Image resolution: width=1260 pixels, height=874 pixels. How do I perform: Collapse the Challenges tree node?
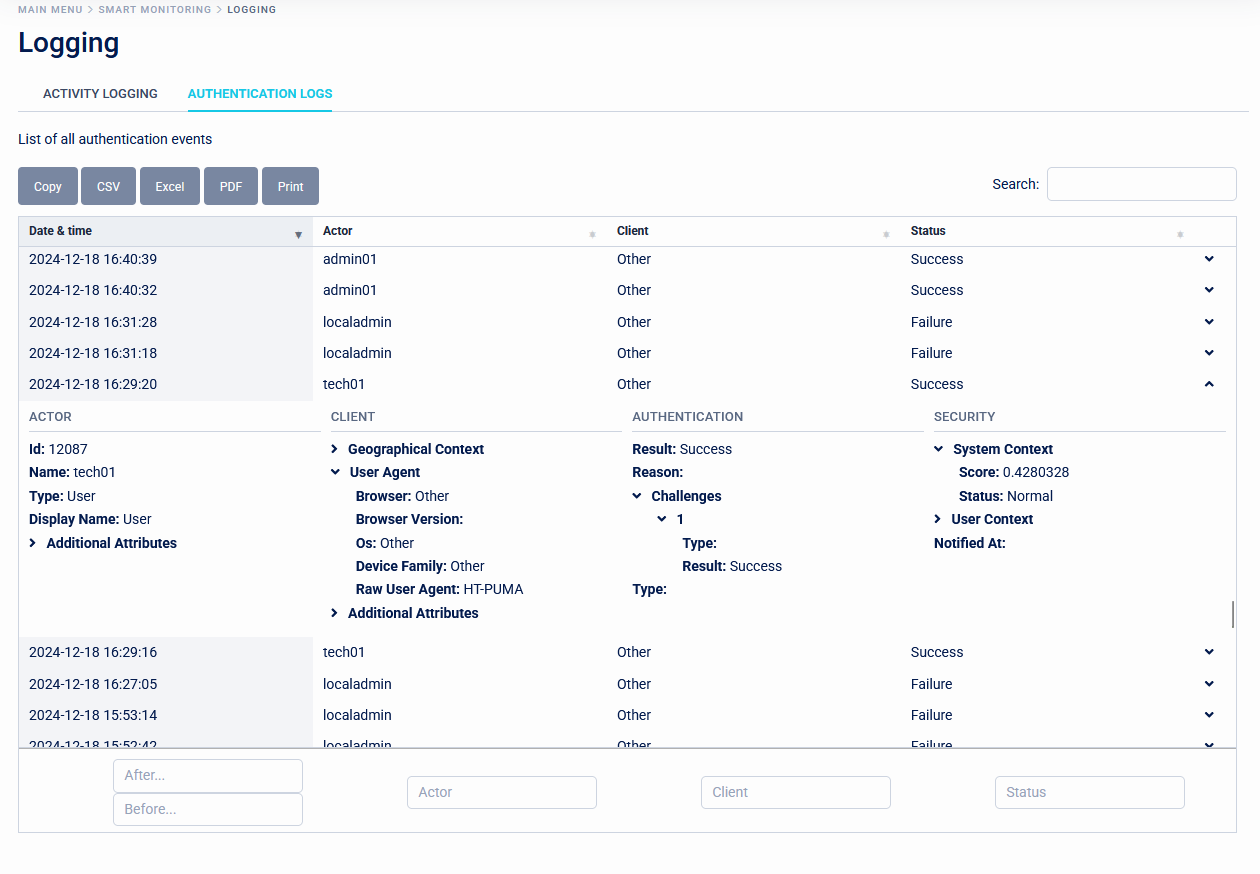(x=638, y=497)
